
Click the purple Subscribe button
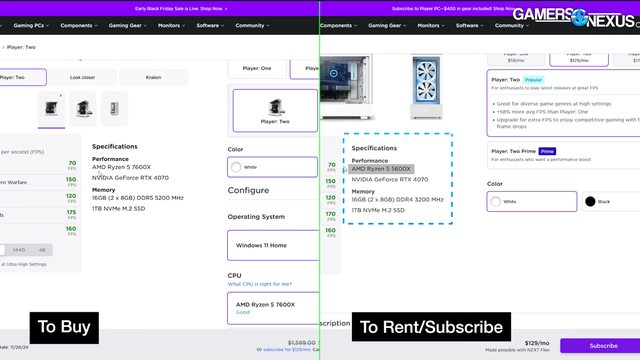(600, 346)
